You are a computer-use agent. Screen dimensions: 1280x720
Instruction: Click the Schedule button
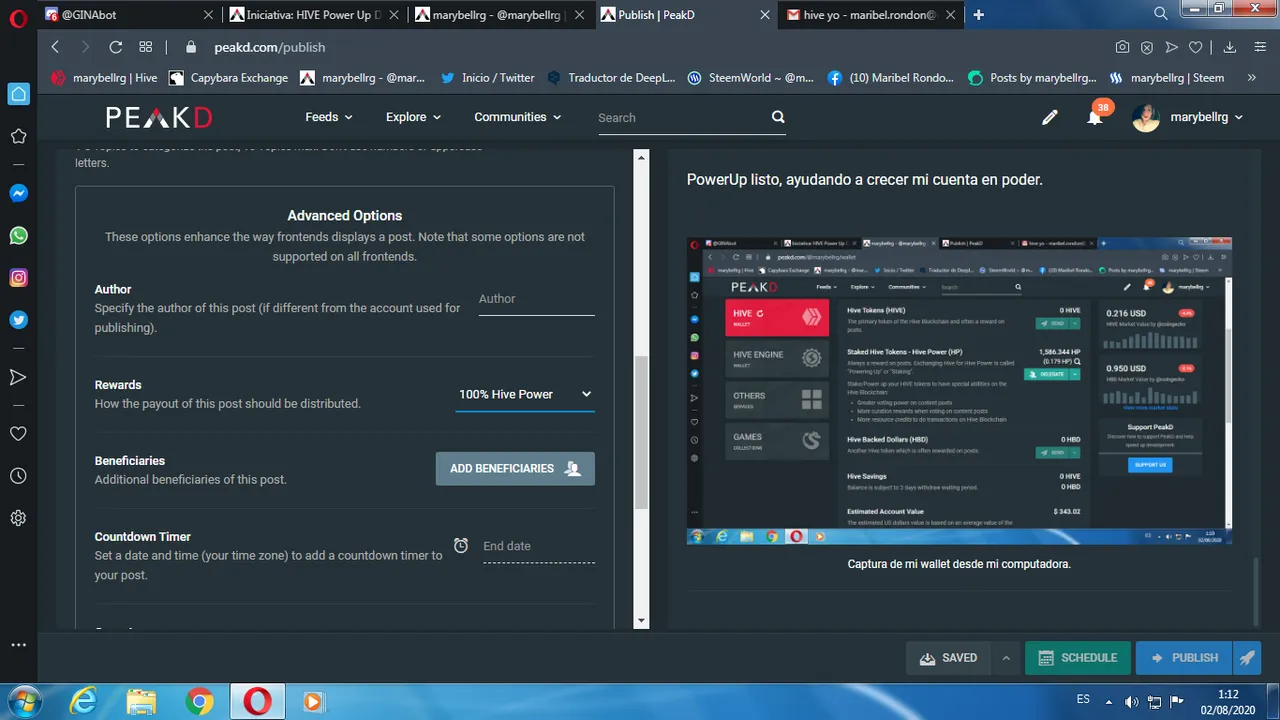[1078, 658]
